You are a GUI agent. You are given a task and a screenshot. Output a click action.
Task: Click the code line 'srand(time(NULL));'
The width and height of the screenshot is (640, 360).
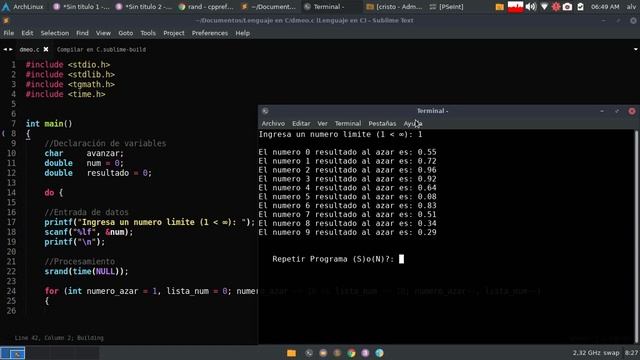tap(86, 271)
